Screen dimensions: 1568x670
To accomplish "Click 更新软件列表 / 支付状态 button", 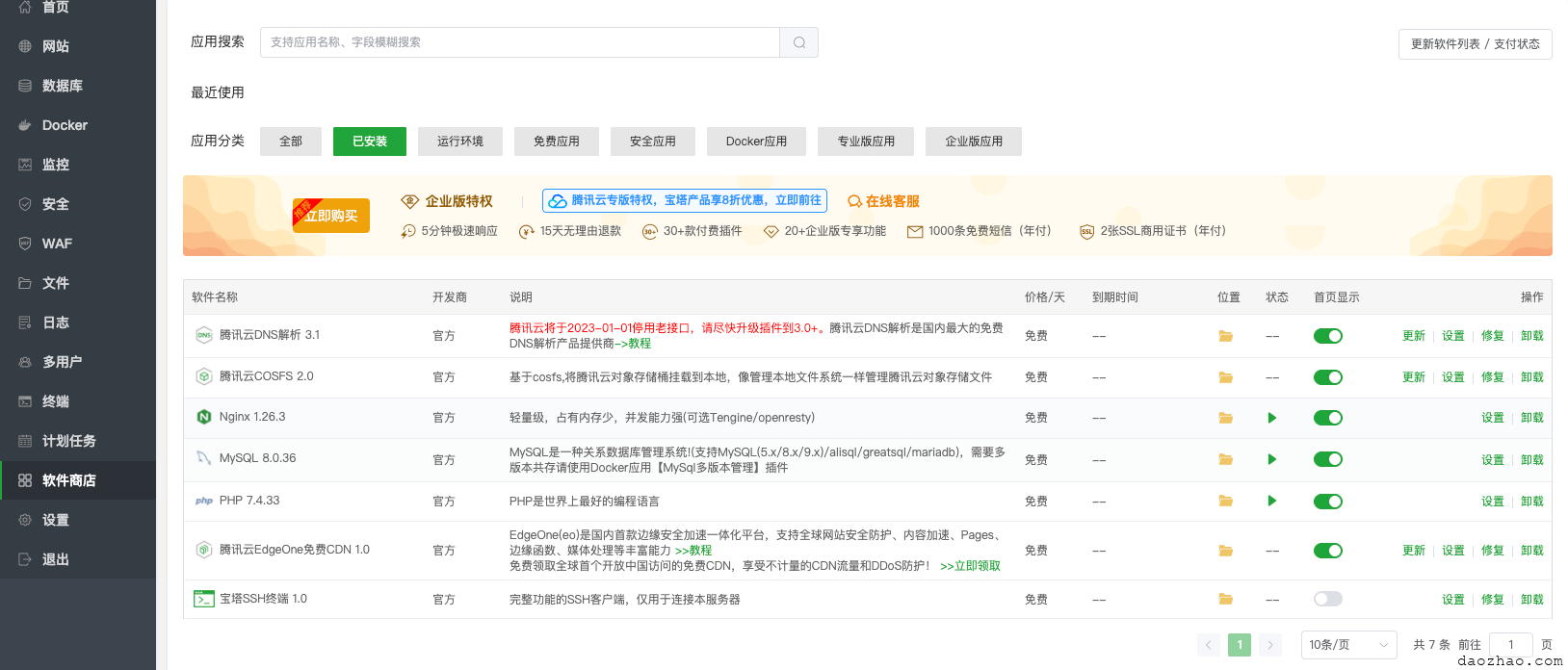I will pyautogui.click(x=1475, y=44).
